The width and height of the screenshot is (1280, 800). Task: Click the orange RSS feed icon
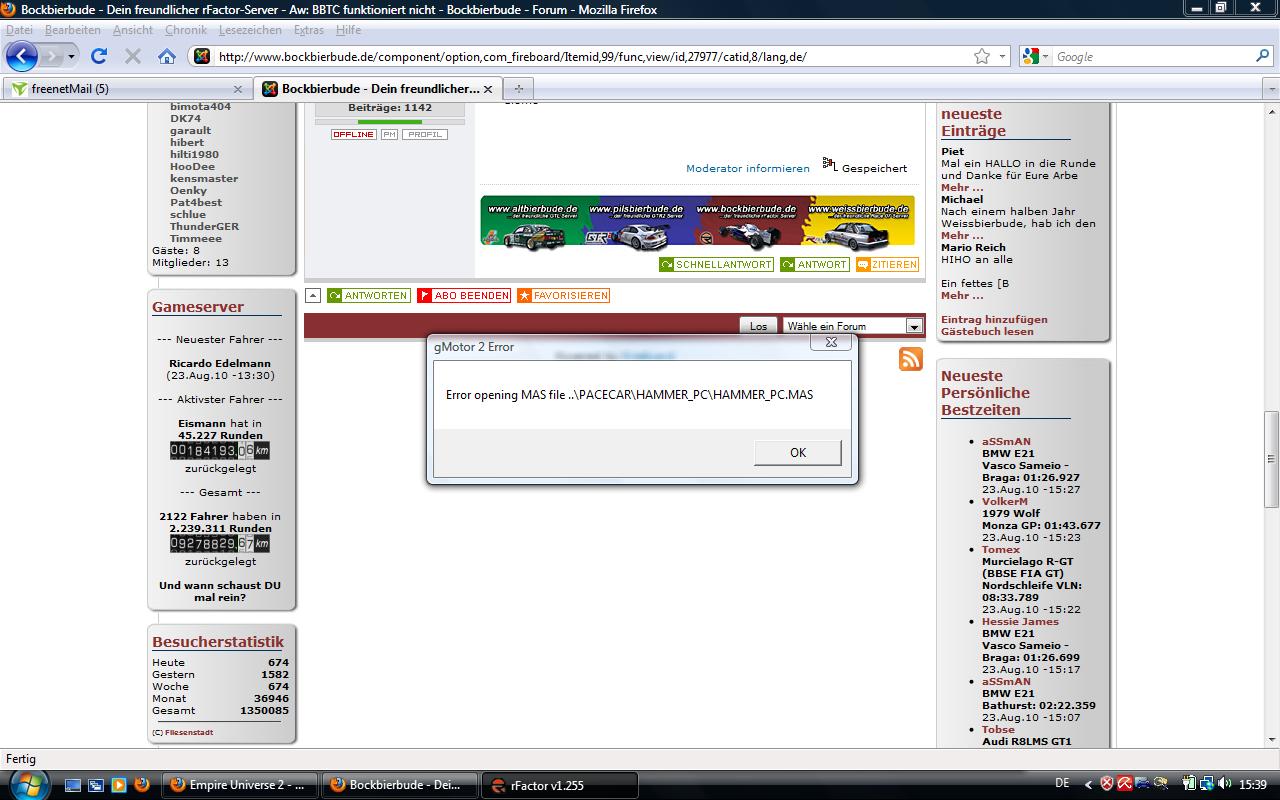click(911, 359)
